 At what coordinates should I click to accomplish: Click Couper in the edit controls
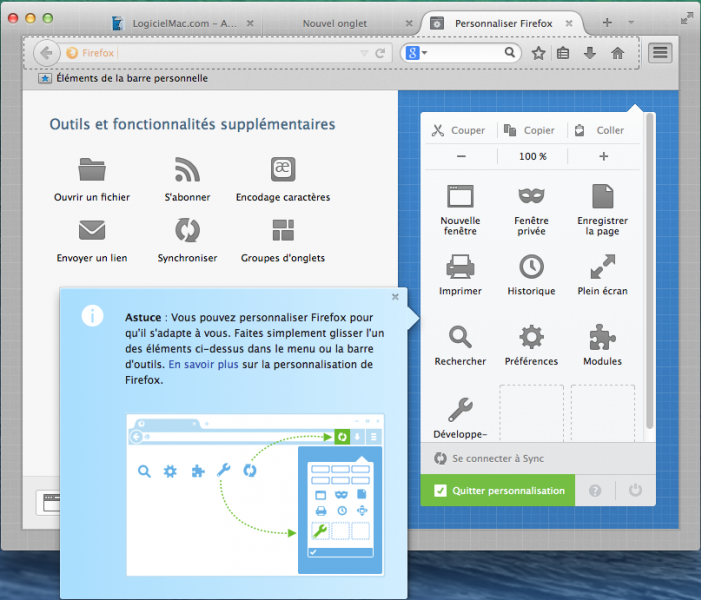(x=460, y=130)
